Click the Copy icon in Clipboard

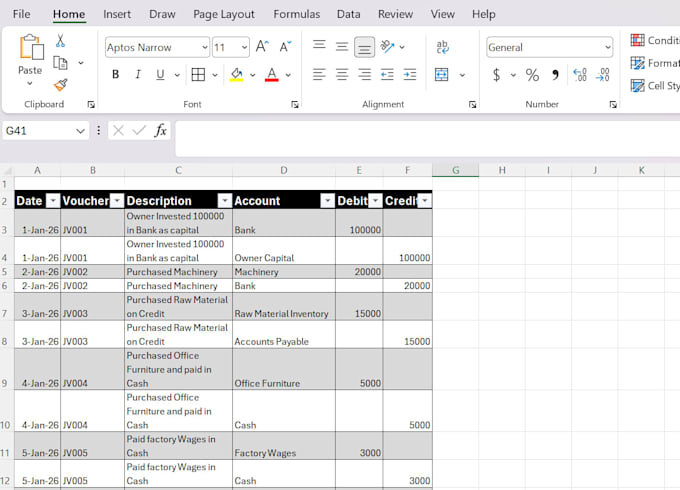(60, 63)
